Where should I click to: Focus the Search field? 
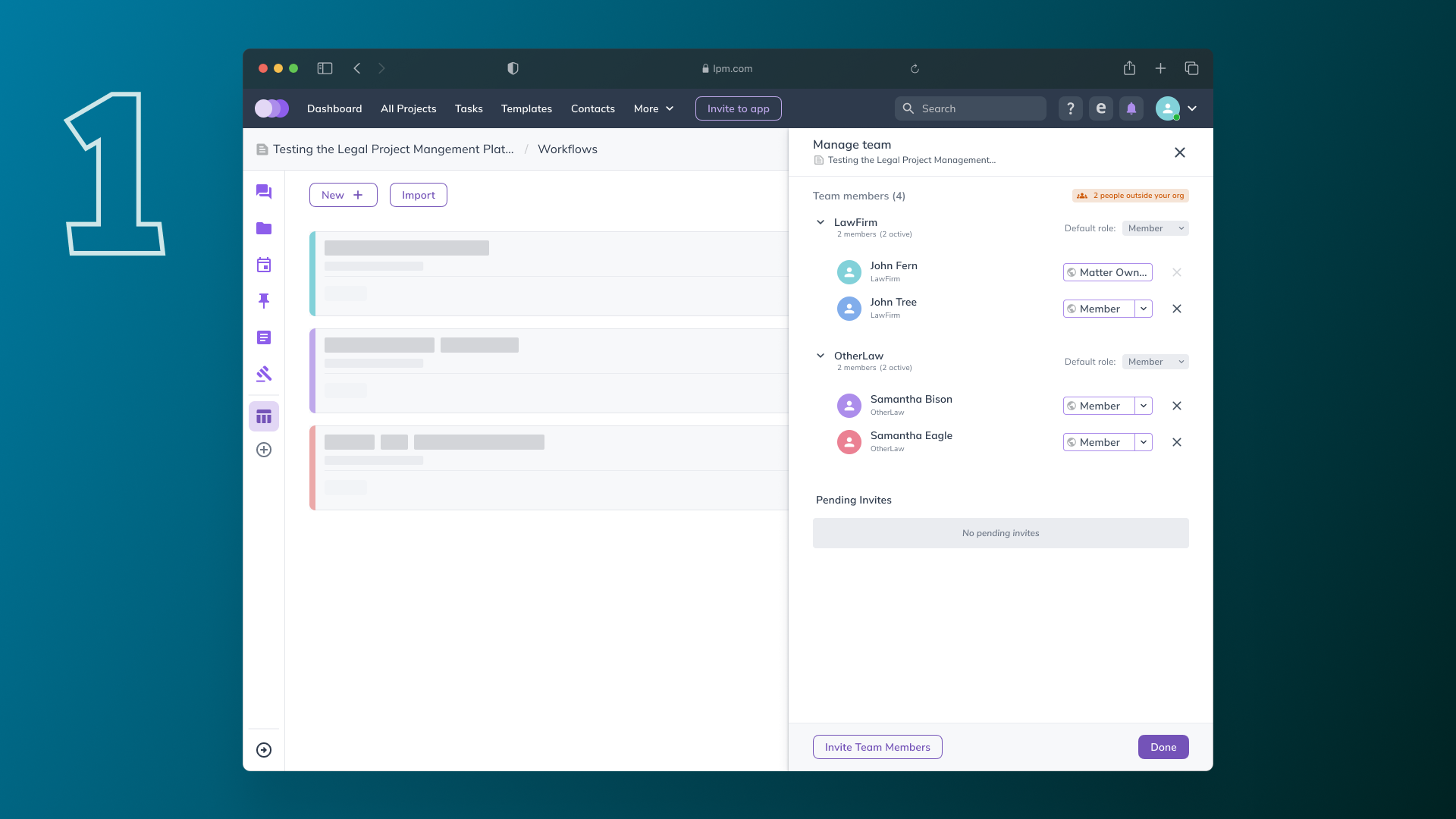click(971, 108)
